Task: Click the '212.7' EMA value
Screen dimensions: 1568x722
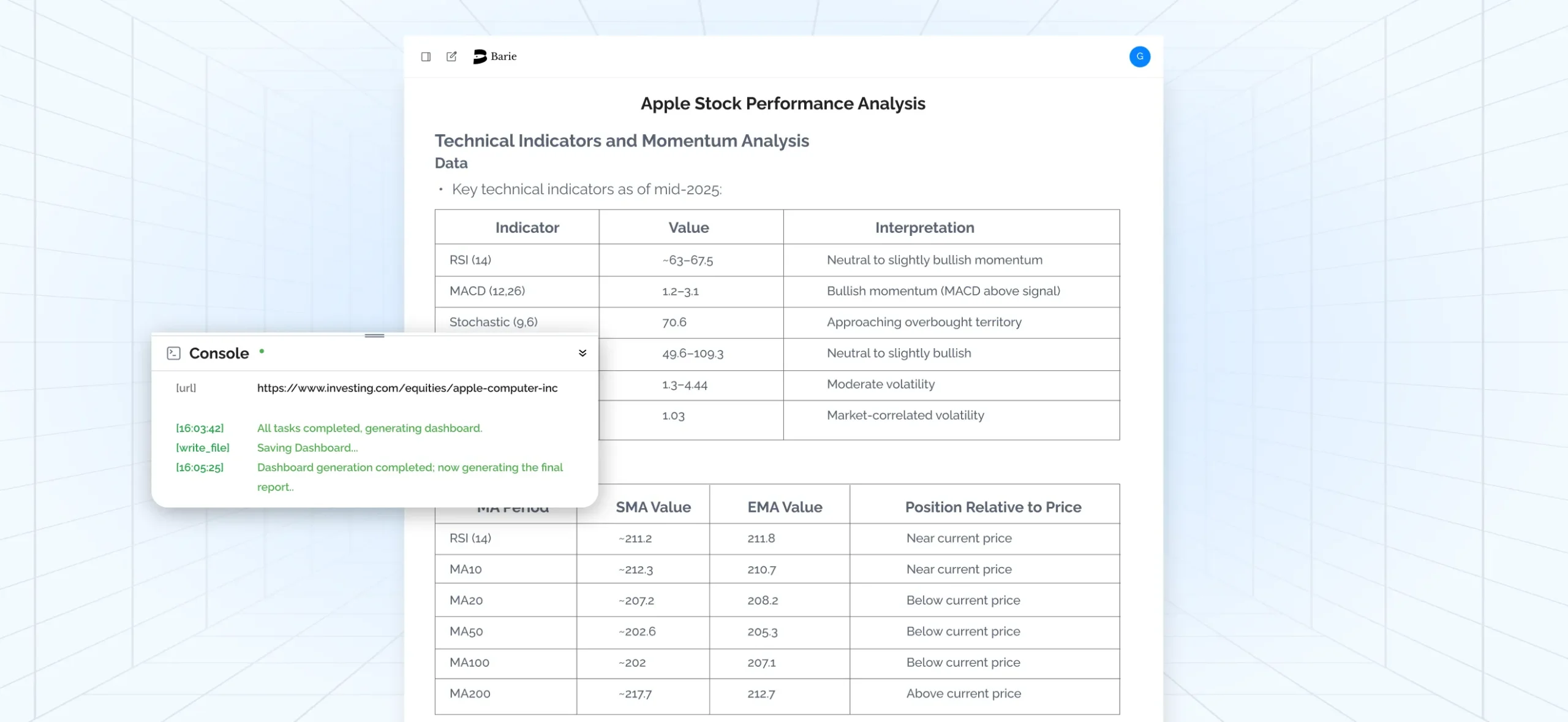Action: click(761, 694)
